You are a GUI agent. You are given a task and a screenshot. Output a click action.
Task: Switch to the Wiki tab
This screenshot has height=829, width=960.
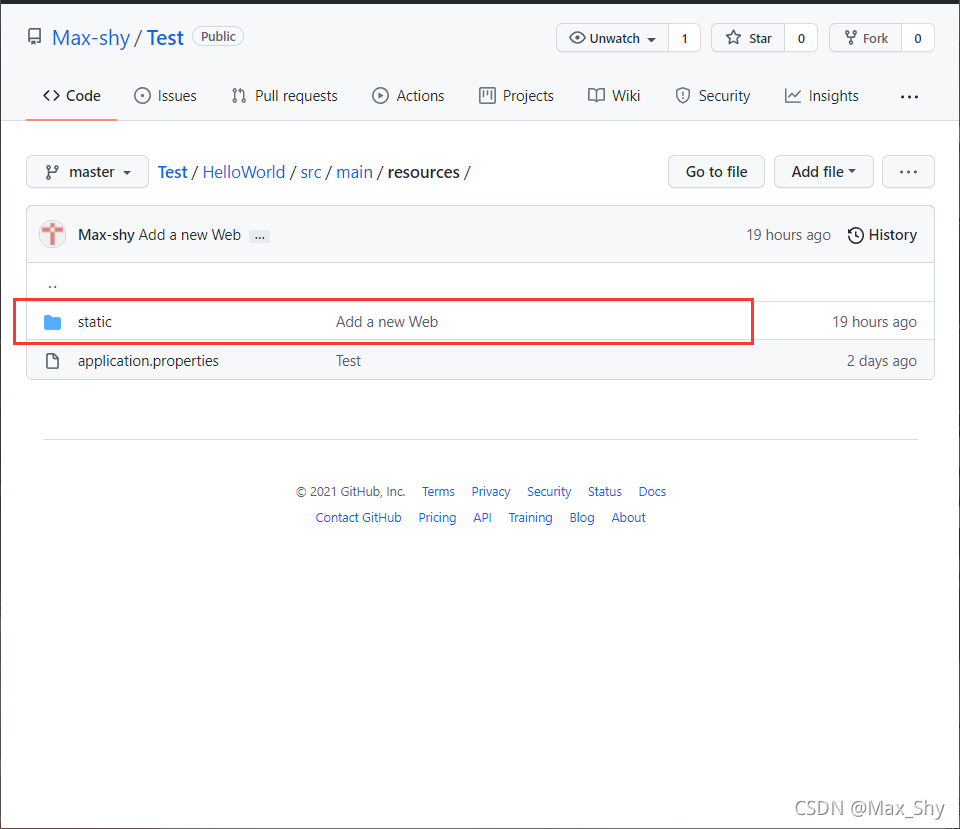pyautogui.click(x=614, y=96)
